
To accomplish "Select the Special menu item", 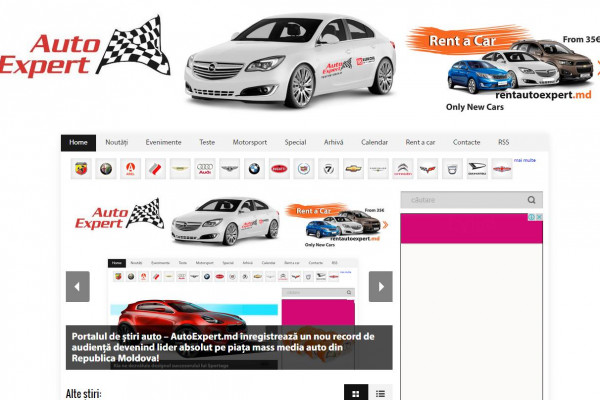I will tap(295, 142).
